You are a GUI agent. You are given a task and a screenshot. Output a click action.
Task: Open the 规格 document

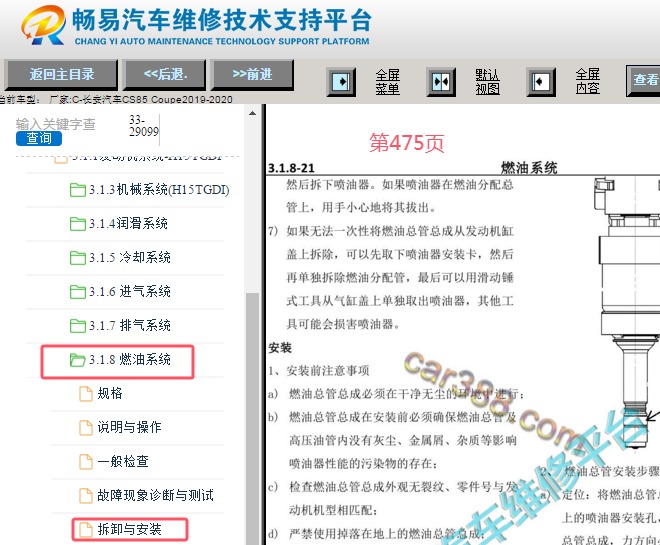tap(110, 393)
